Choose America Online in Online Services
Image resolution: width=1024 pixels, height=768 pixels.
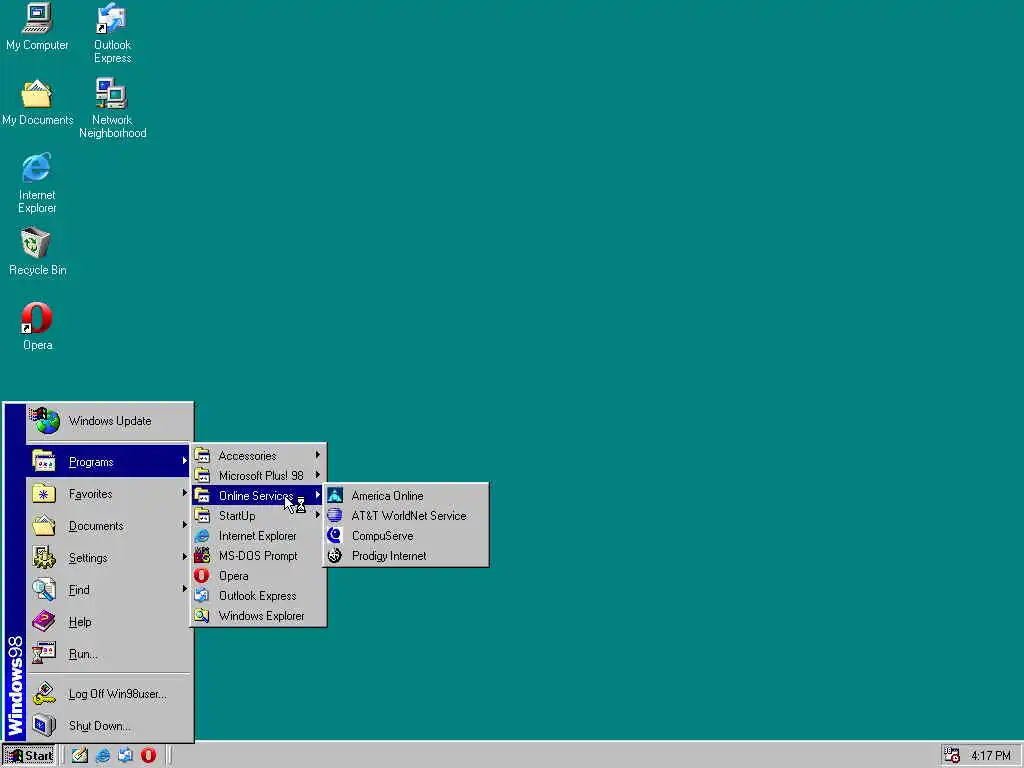[x=406, y=496]
